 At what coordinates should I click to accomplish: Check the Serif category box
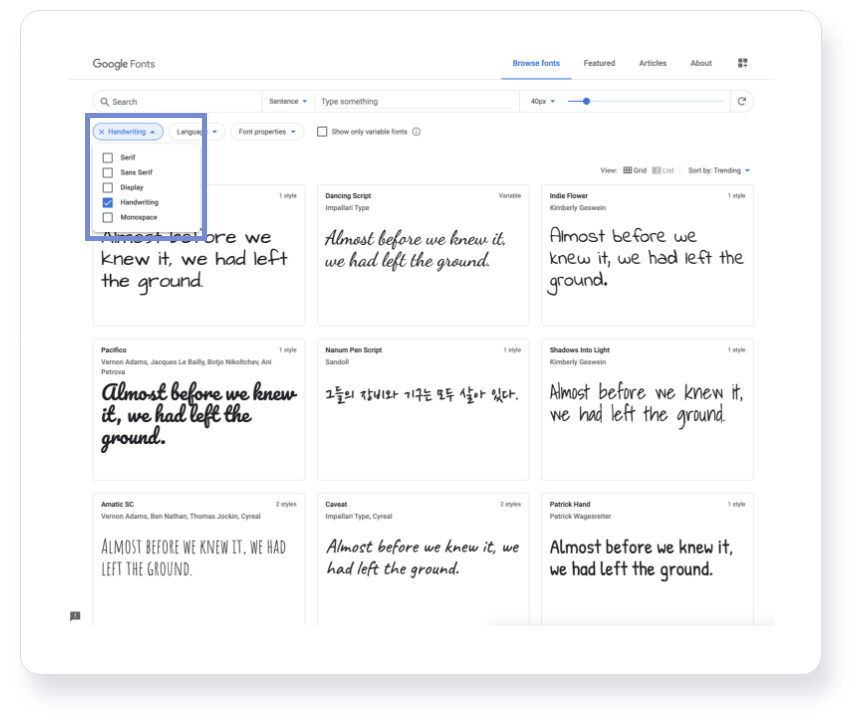click(x=108, y=158)
